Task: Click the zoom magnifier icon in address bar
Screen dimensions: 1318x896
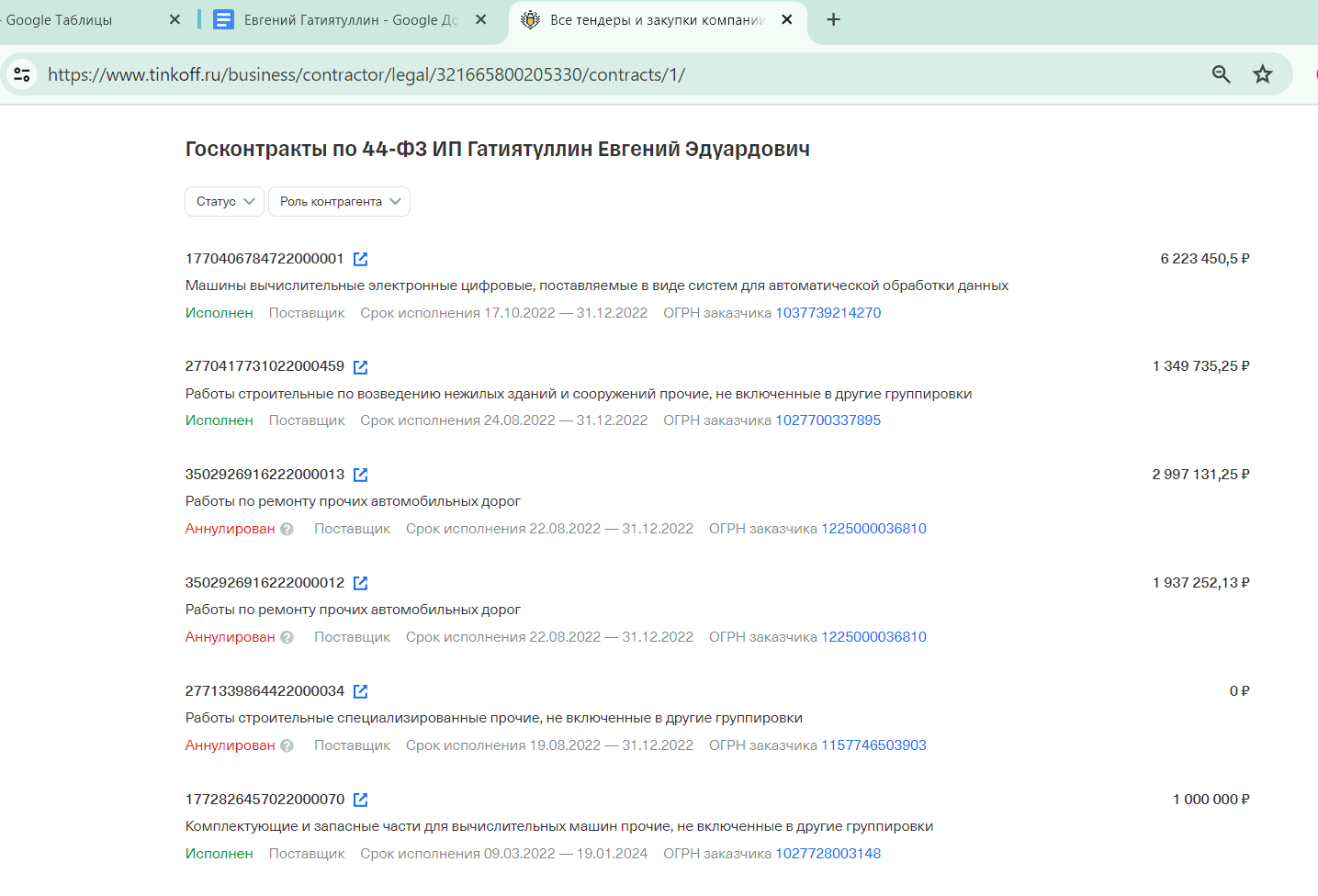Action: pos(1221,74)
